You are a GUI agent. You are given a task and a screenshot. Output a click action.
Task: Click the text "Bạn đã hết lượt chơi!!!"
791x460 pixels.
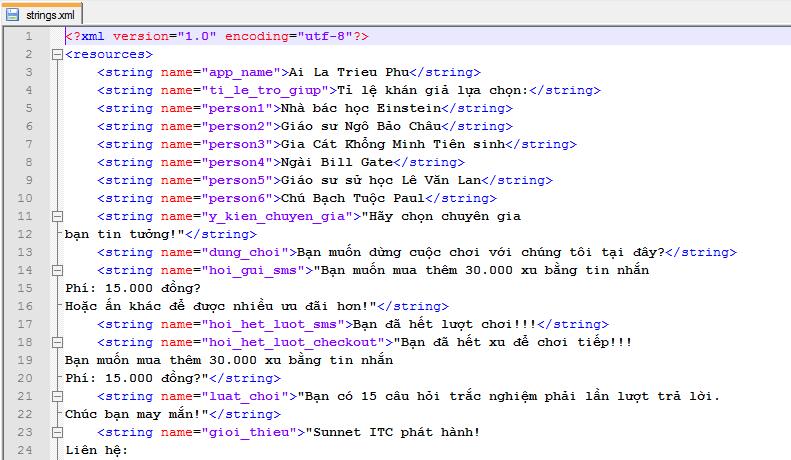(445, 324)
